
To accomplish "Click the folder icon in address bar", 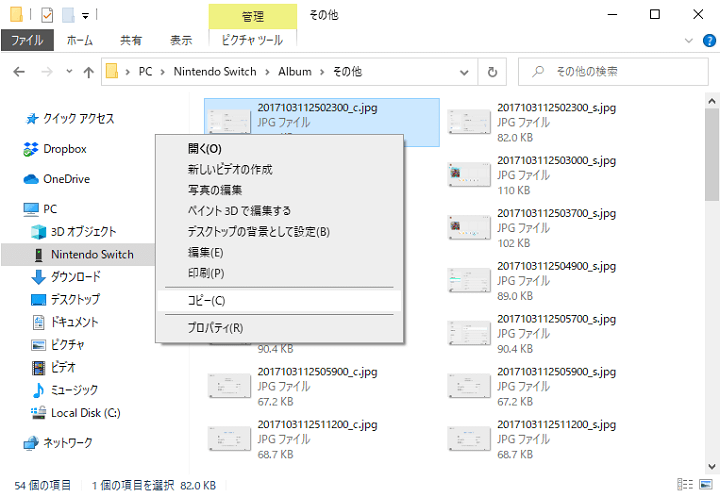I will tap(112, 71).
